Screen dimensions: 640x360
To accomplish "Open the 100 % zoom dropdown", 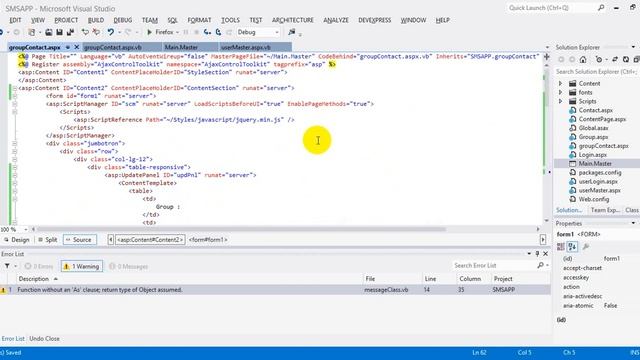I will [x=26, y=229].
